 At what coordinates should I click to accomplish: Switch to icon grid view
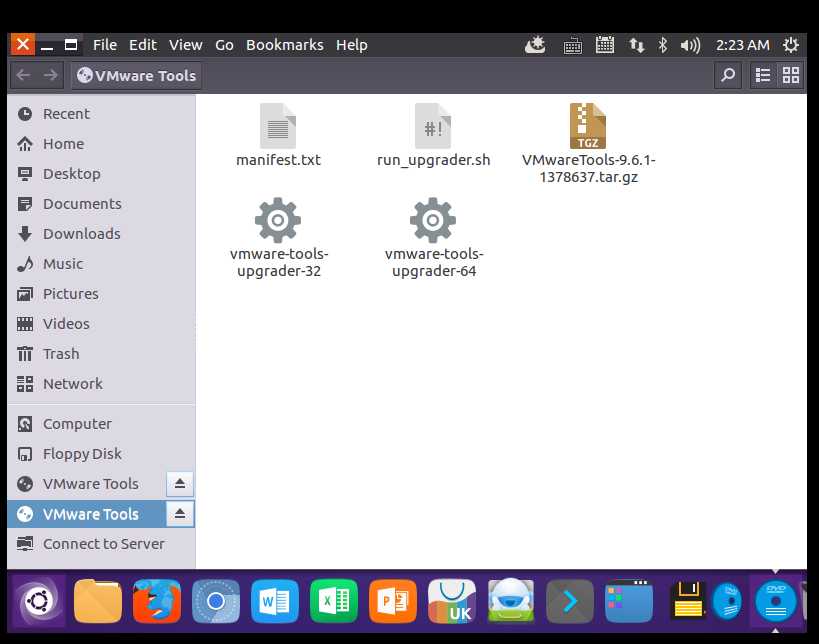coord(791,75)
